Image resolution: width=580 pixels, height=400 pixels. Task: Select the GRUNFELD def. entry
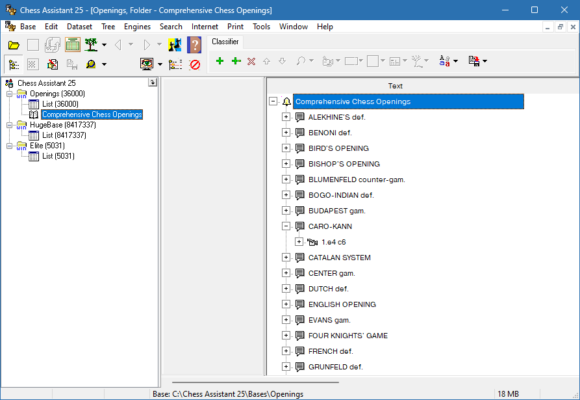(335, 367)
